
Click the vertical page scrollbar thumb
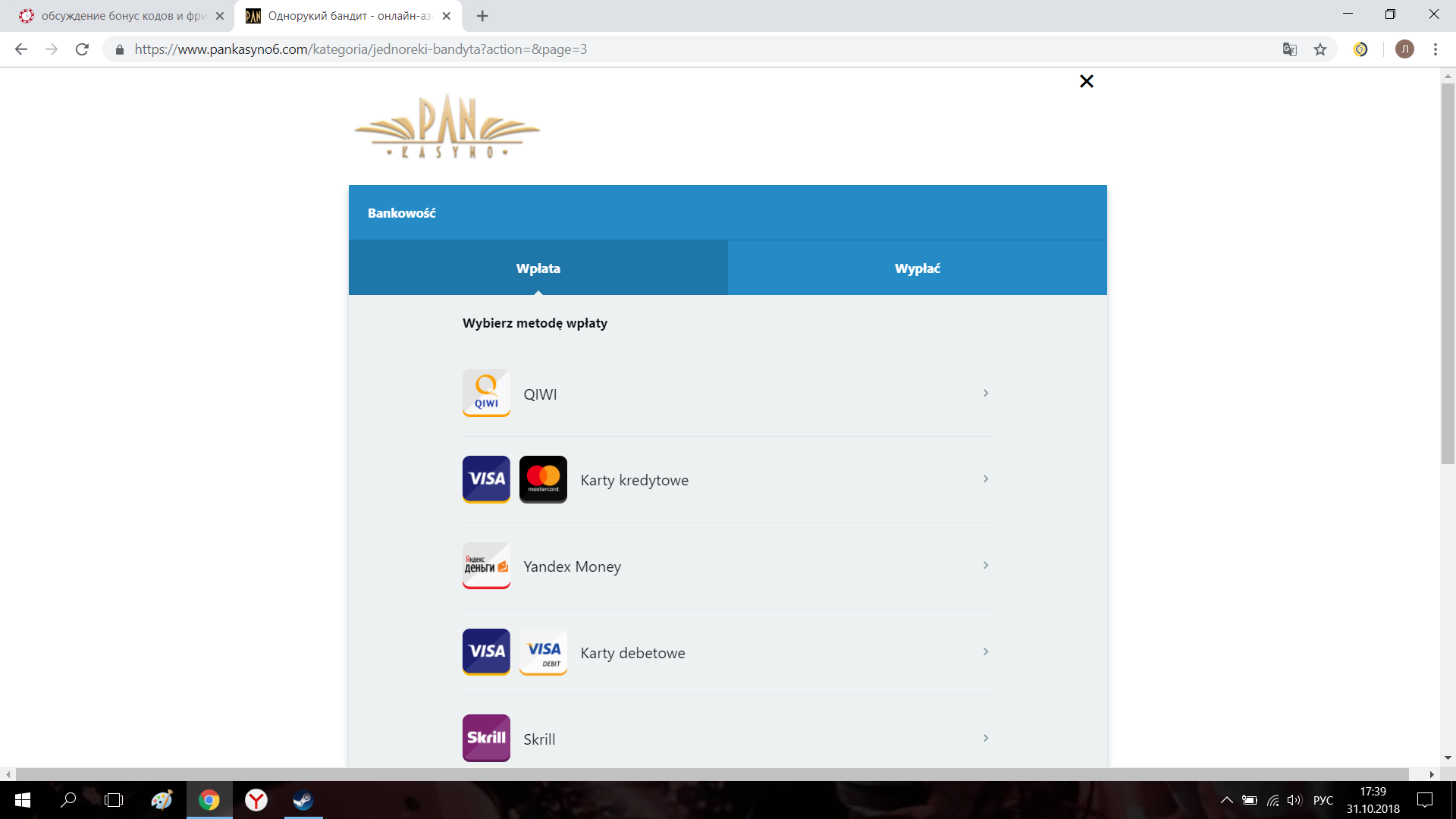pos(1448,273)
